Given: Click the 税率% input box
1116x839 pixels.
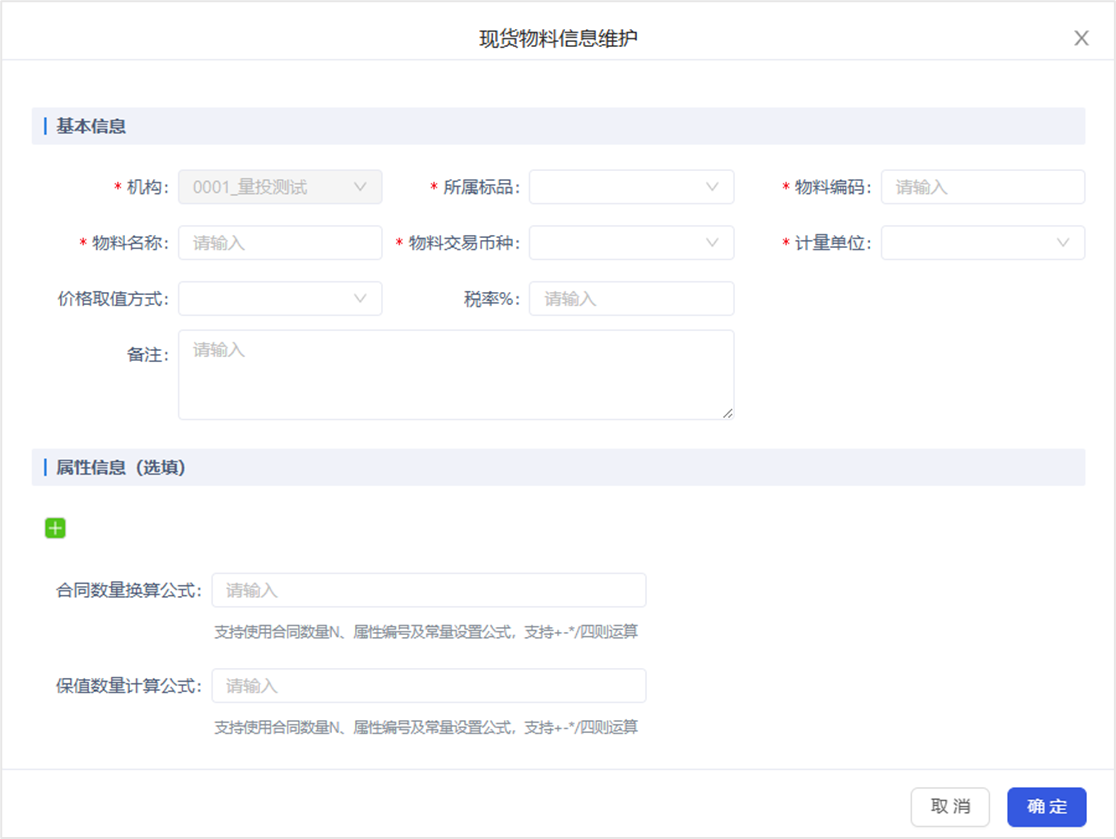Looking at the screenshot, I should pyautogui.click(x=630, y=299).
